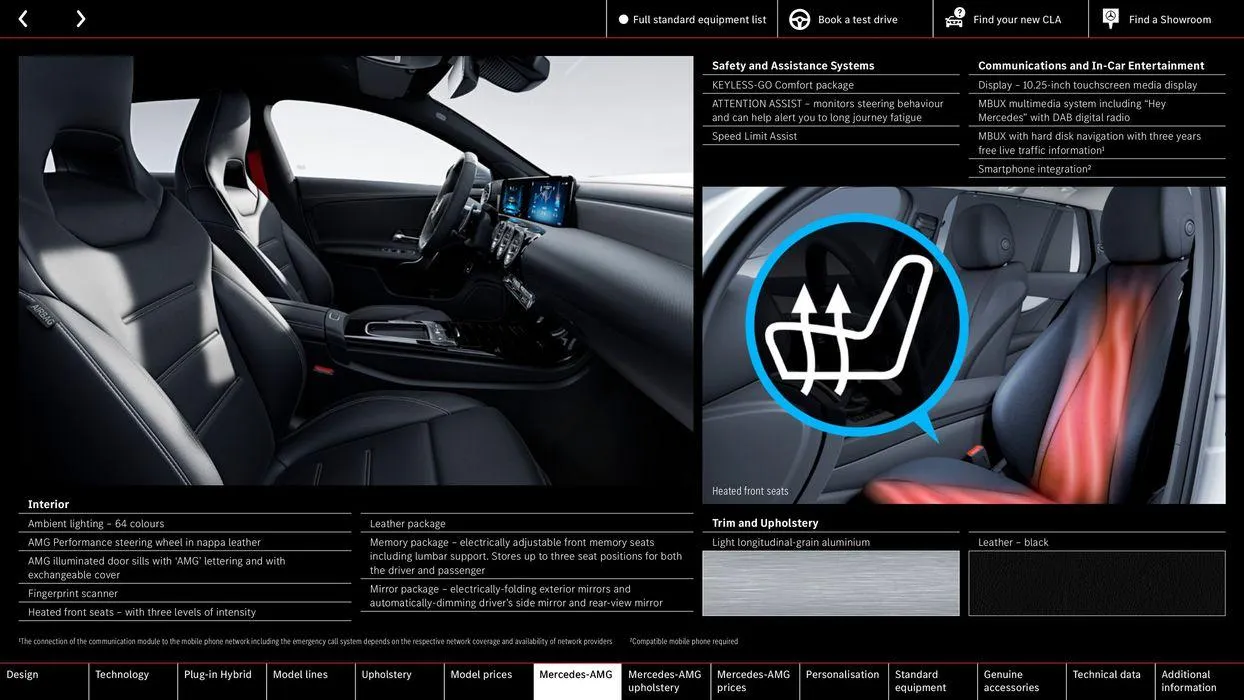Switch to the Personalisation section
Viewport: 1244px width, 700px height.
coord(843,674)
